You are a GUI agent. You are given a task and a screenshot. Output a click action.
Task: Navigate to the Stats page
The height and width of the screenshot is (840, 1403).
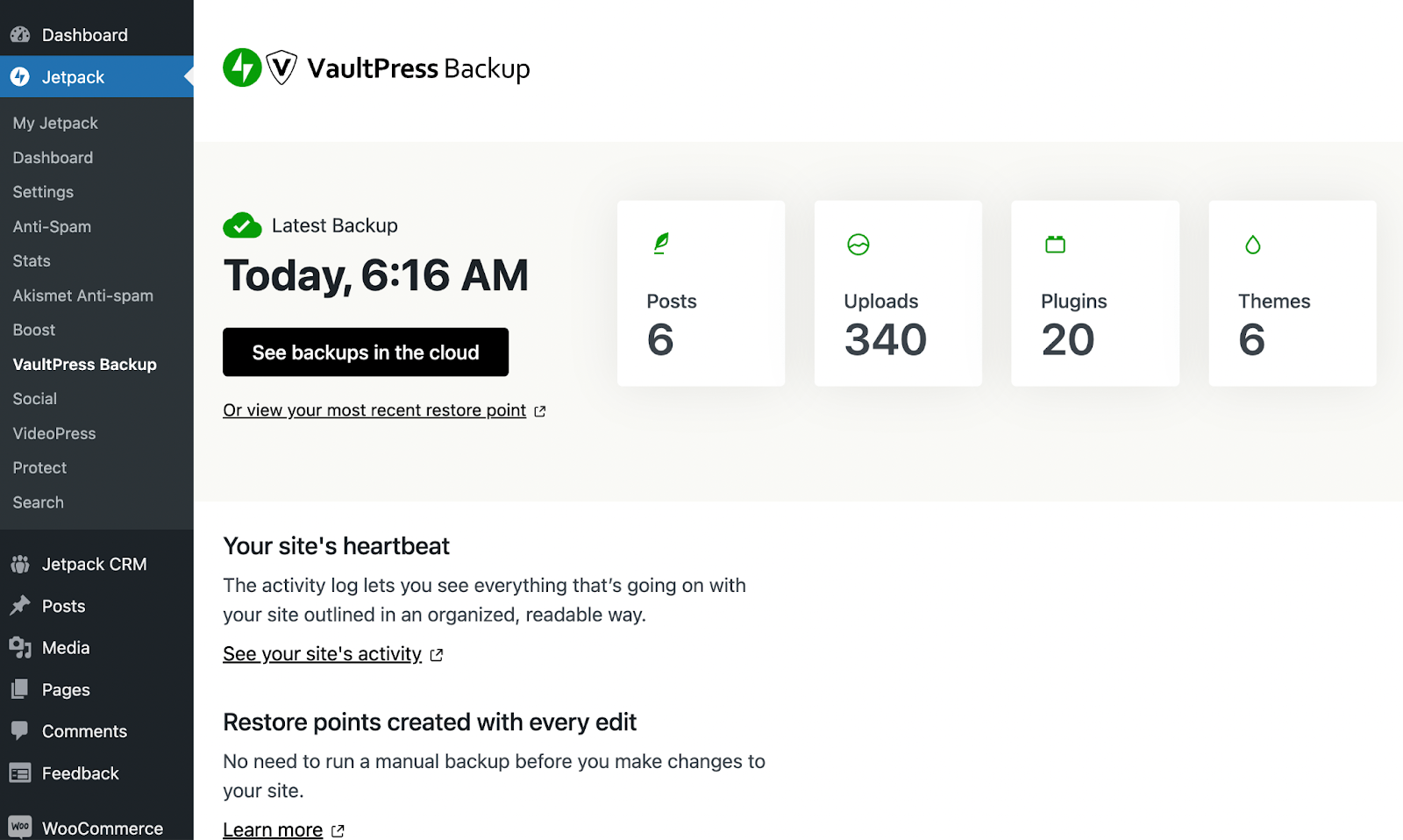(31, 260)
